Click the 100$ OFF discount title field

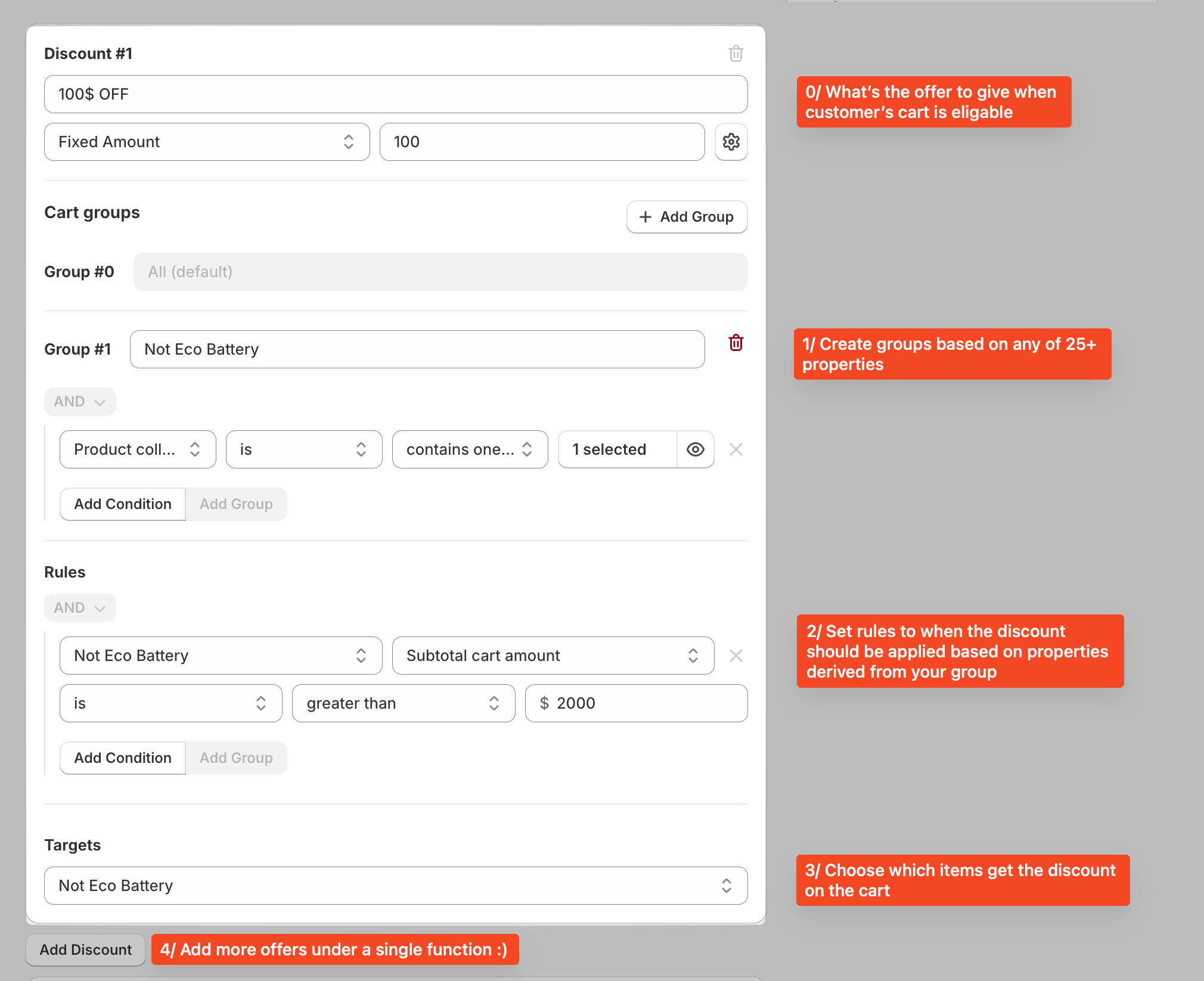(x=395, y=94)
